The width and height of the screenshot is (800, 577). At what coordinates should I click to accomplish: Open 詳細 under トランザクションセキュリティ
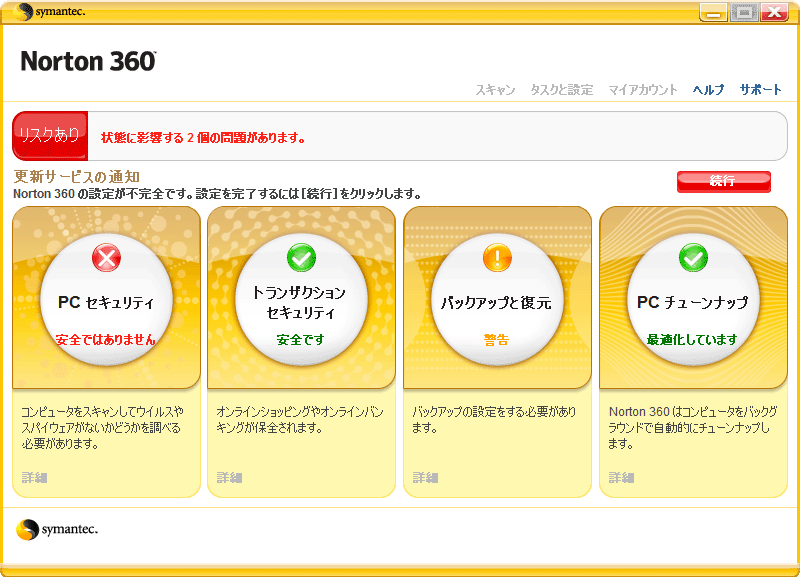pos(229,478)
